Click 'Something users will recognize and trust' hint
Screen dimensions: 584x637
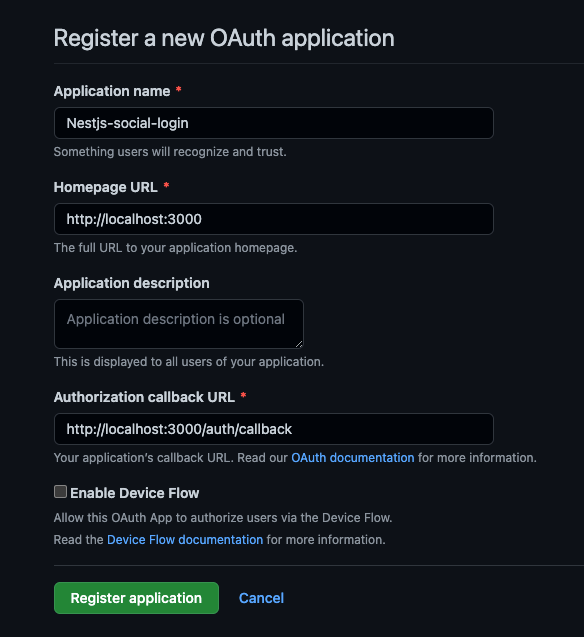coord(170,152)
